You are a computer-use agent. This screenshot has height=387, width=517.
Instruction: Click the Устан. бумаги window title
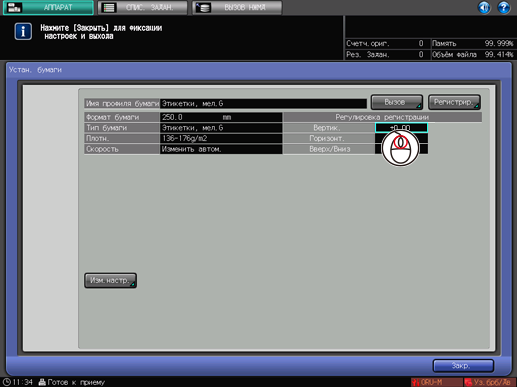pos(35,70)
